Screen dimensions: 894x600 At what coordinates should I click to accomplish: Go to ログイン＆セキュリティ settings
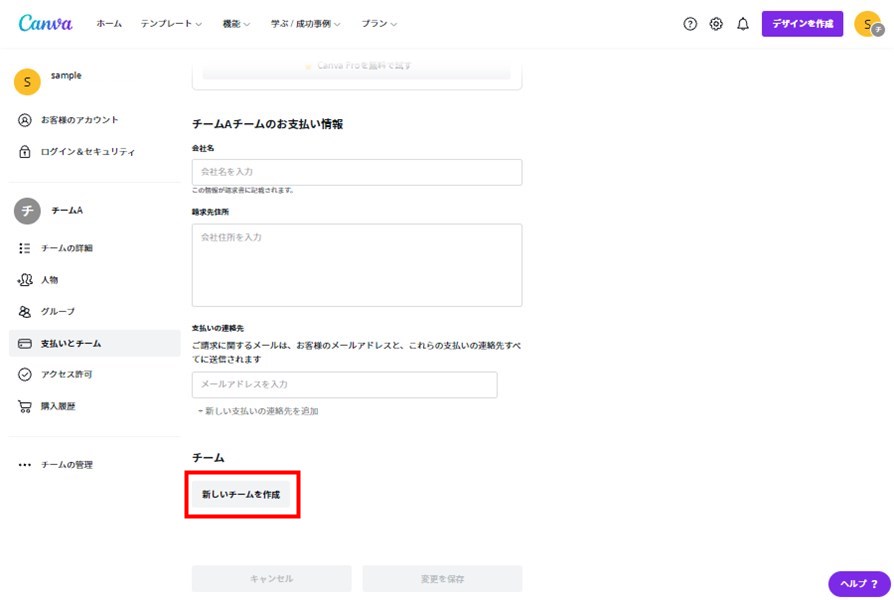pyautogui.click(x=87, y=152)
